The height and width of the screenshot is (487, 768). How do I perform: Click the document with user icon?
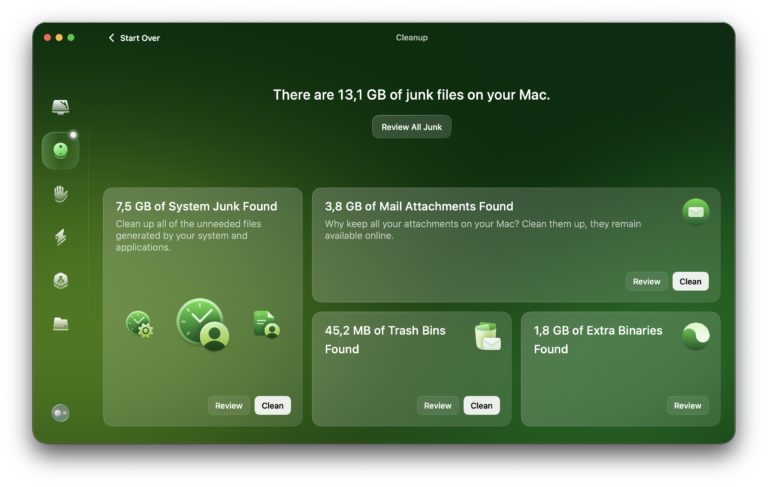pyautogui.click(x=266, y=324)
